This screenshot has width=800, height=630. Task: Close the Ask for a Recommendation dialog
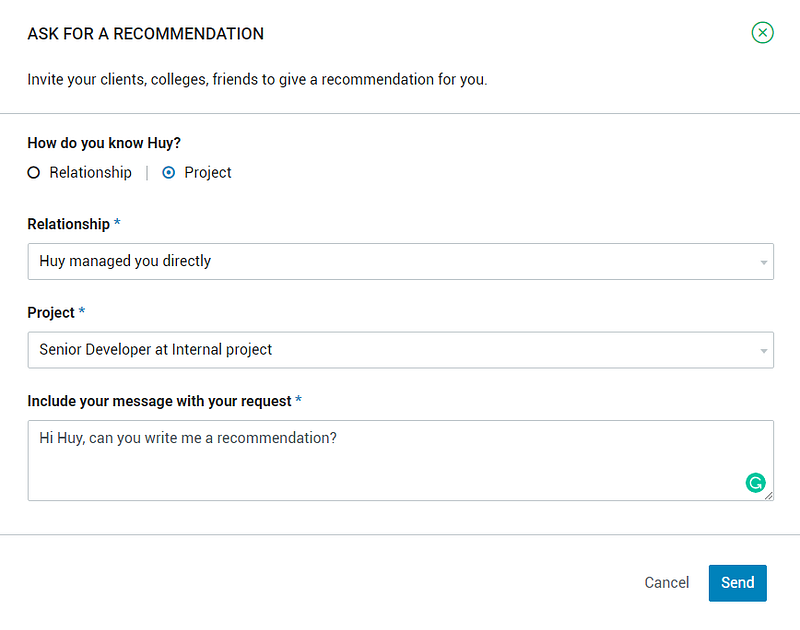click(763, 33)
